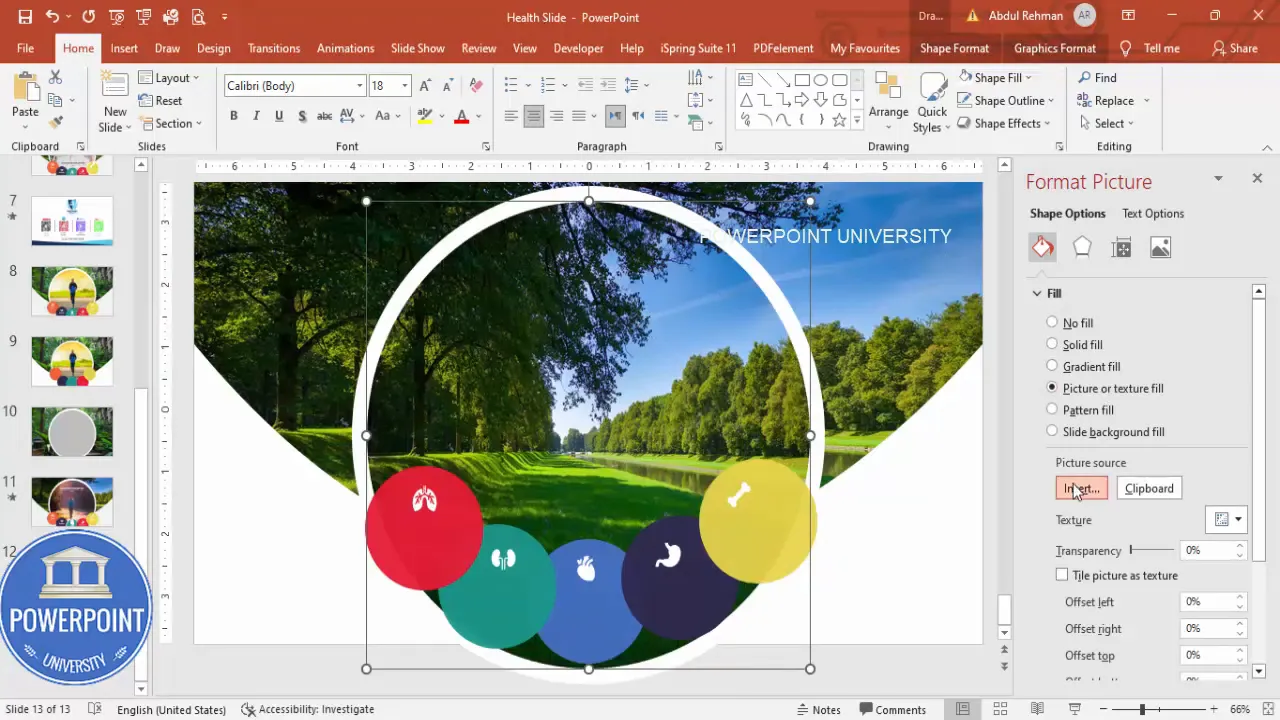Expand Section dropdown
Viewport: 1280px width, 720px height.
click(x=170, y=124)
